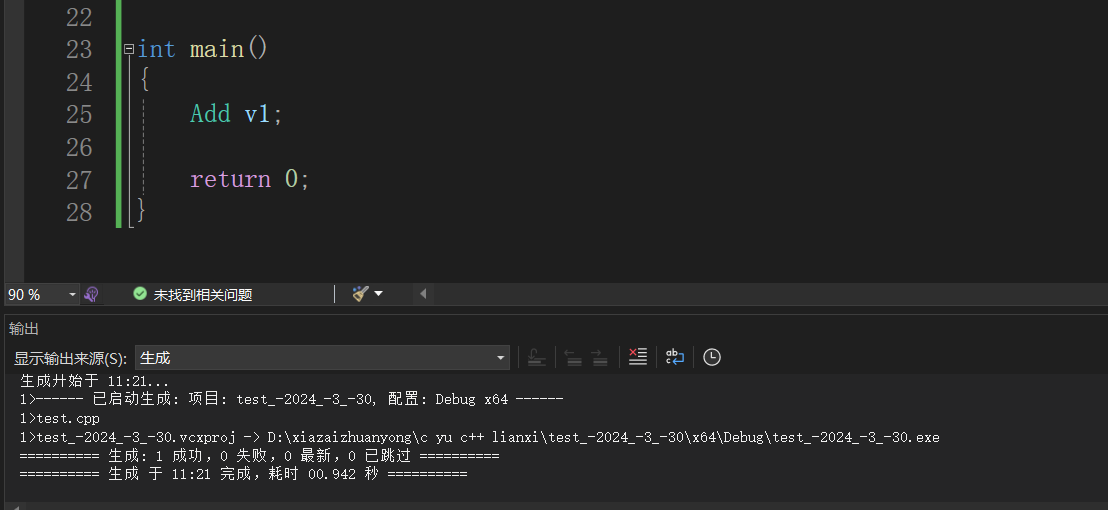Click the purple IntelliCode suggestions icon

pyautogui.click(x=91, y=295)
